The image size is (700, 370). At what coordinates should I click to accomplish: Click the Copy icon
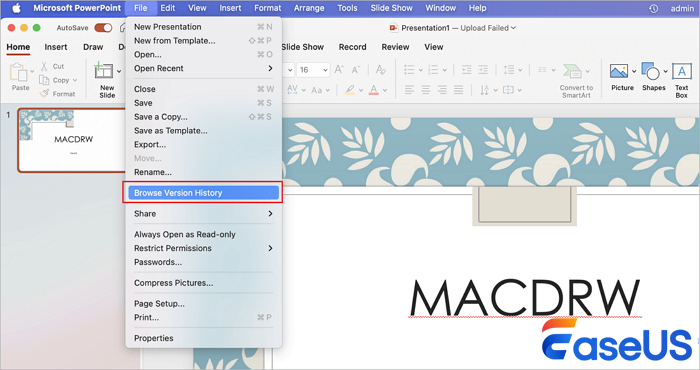tap(44, 80)
